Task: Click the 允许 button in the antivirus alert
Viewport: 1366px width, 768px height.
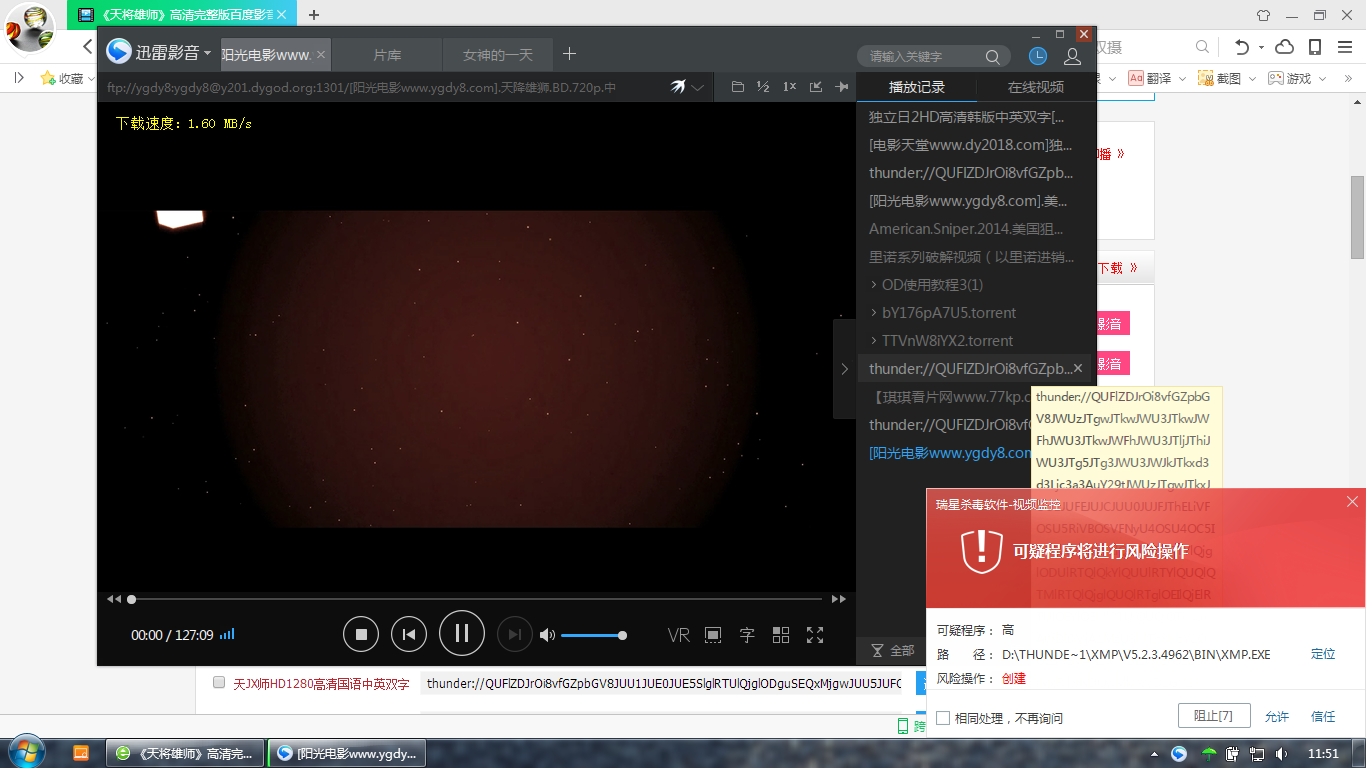Action: pos(1277,717)
